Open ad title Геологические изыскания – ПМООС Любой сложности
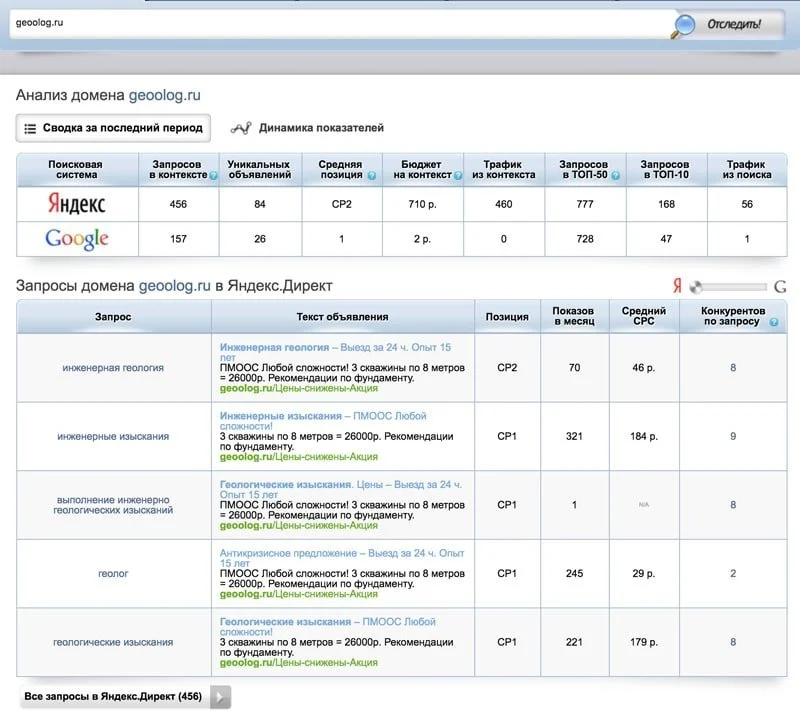This screenshot has height=714, width=800. pyautogui.click(x=328, y=627)
